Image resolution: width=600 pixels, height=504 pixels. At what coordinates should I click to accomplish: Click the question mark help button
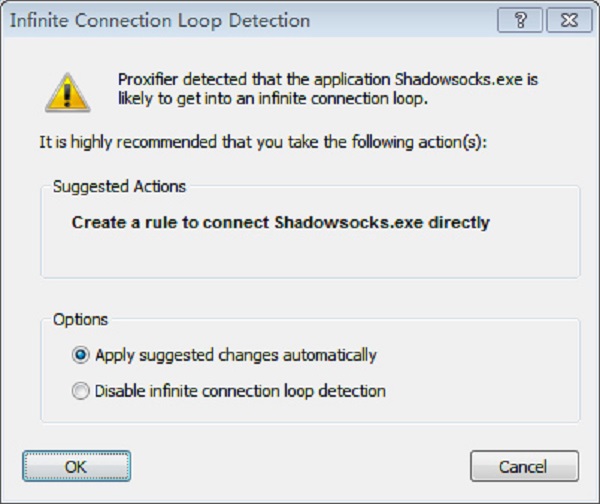[525, 20]
